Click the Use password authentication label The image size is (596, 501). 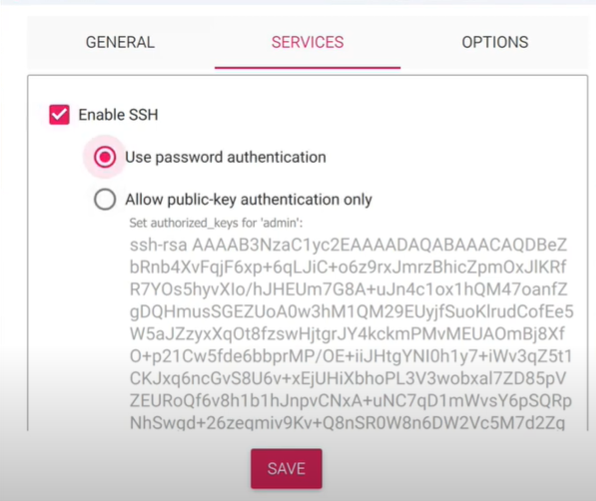click(x=226, y=157)
